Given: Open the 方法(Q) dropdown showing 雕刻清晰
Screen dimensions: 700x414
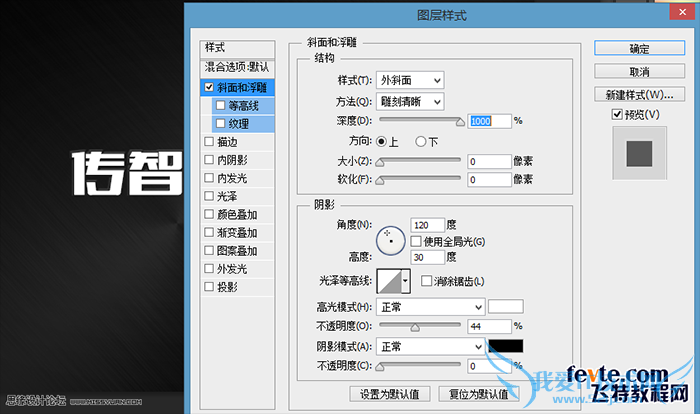Looking at the screenshot, I should [x=410, y=102].
